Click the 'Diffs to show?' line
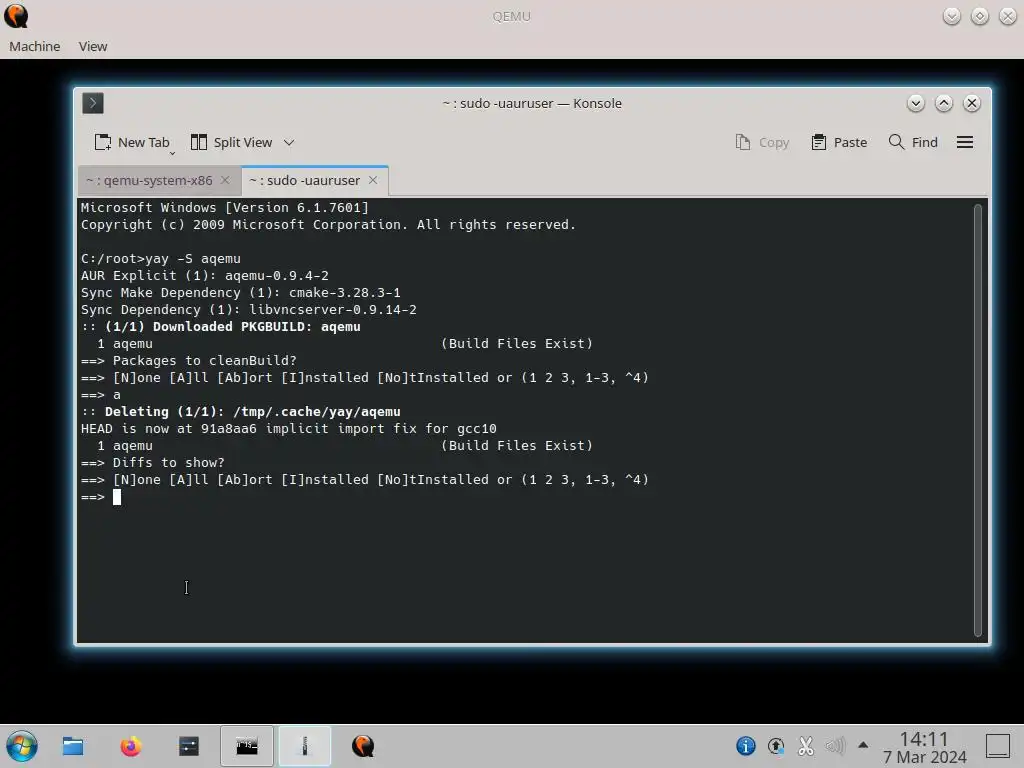Image resolution: width=1024 pixels, height=768 pixels. (153, 462)
